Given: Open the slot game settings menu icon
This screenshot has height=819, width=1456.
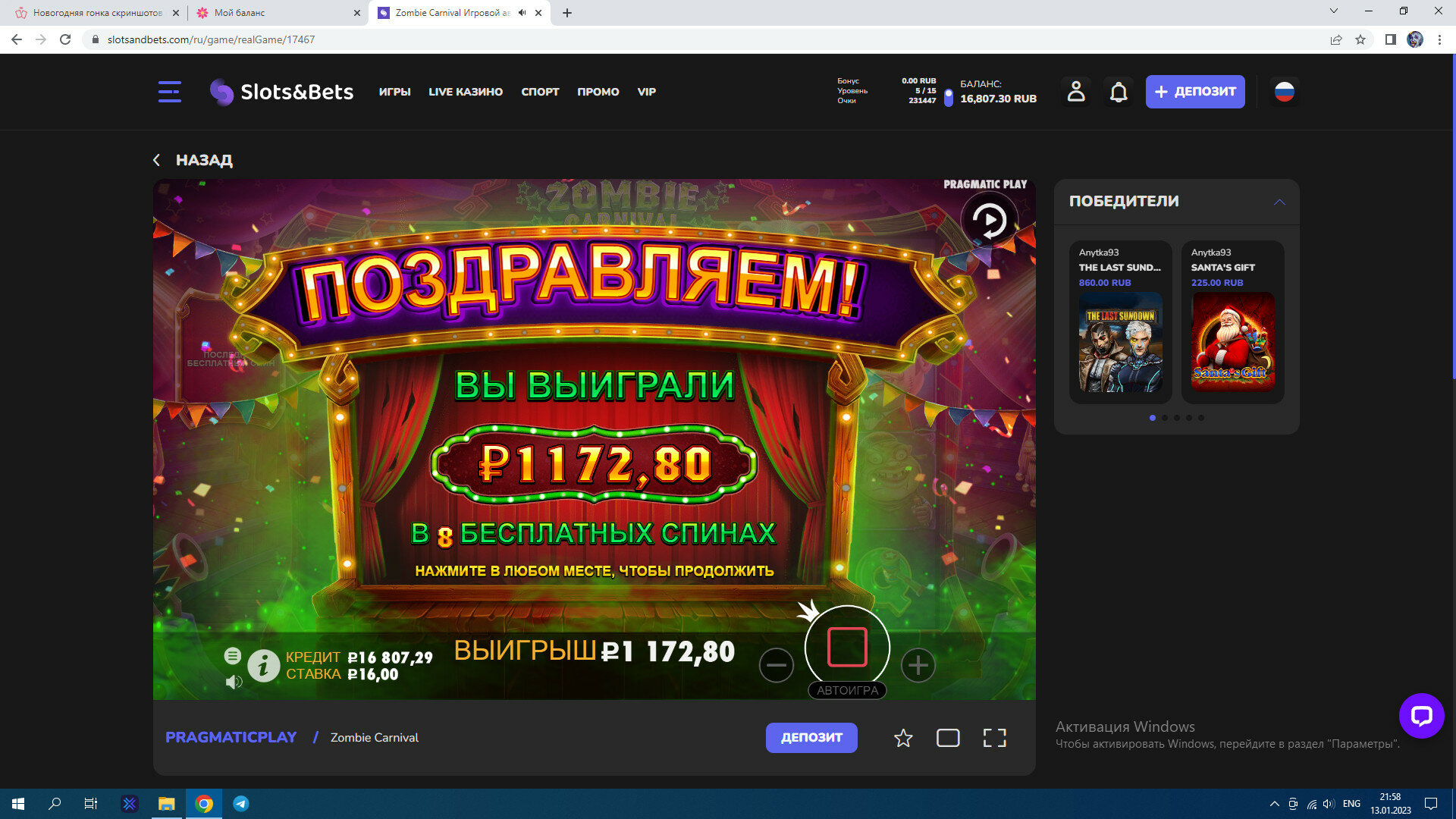Looking at the screenshot, I should click(233, 655).
